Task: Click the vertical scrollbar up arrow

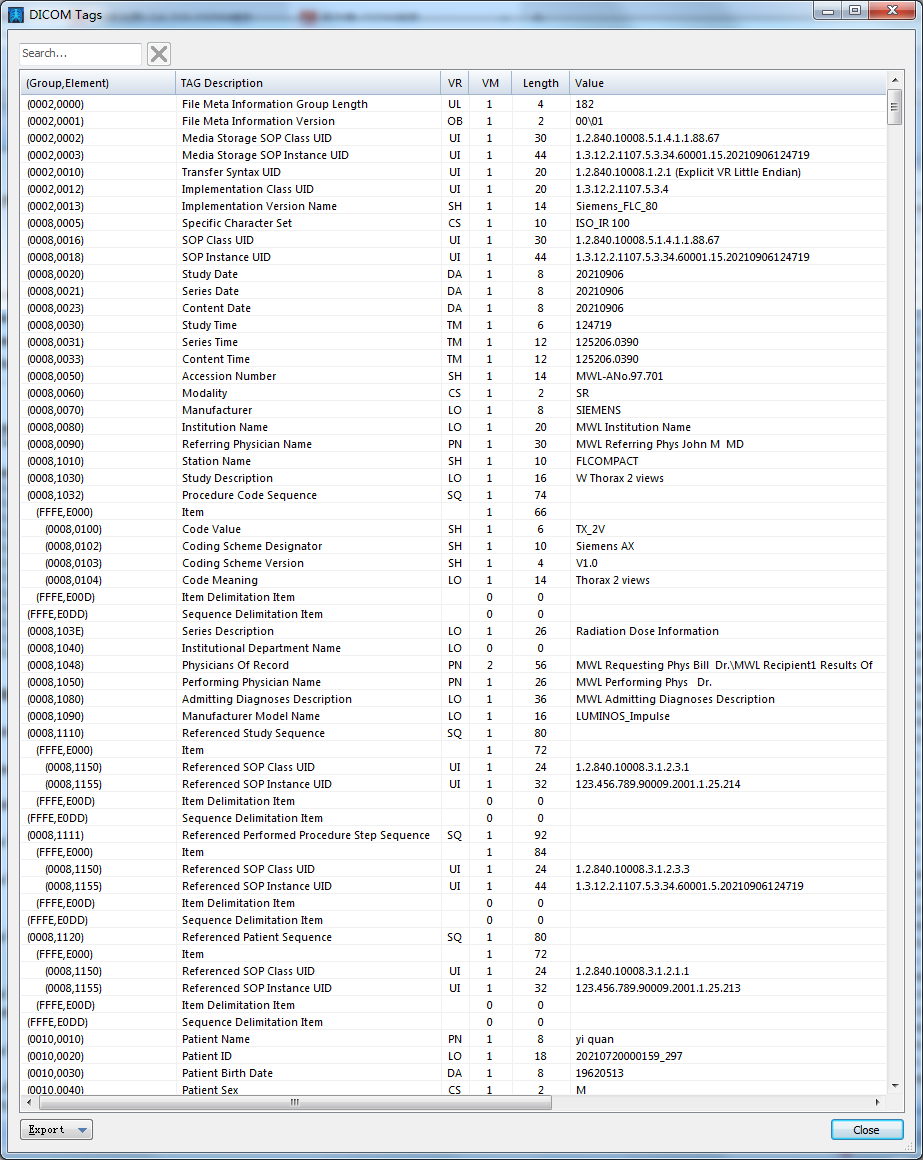Action: 895,80
